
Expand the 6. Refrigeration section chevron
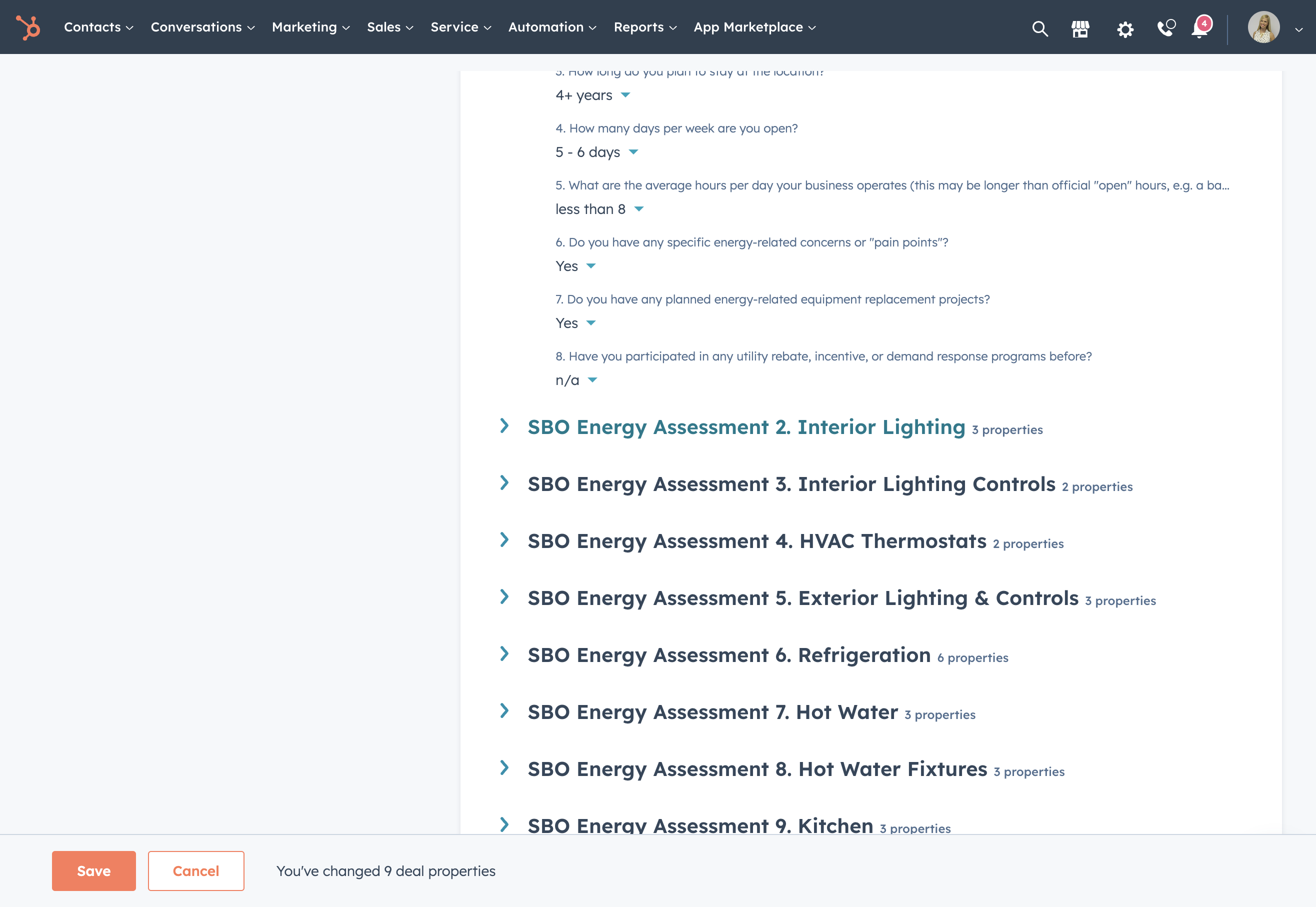[x=504, y=653]
